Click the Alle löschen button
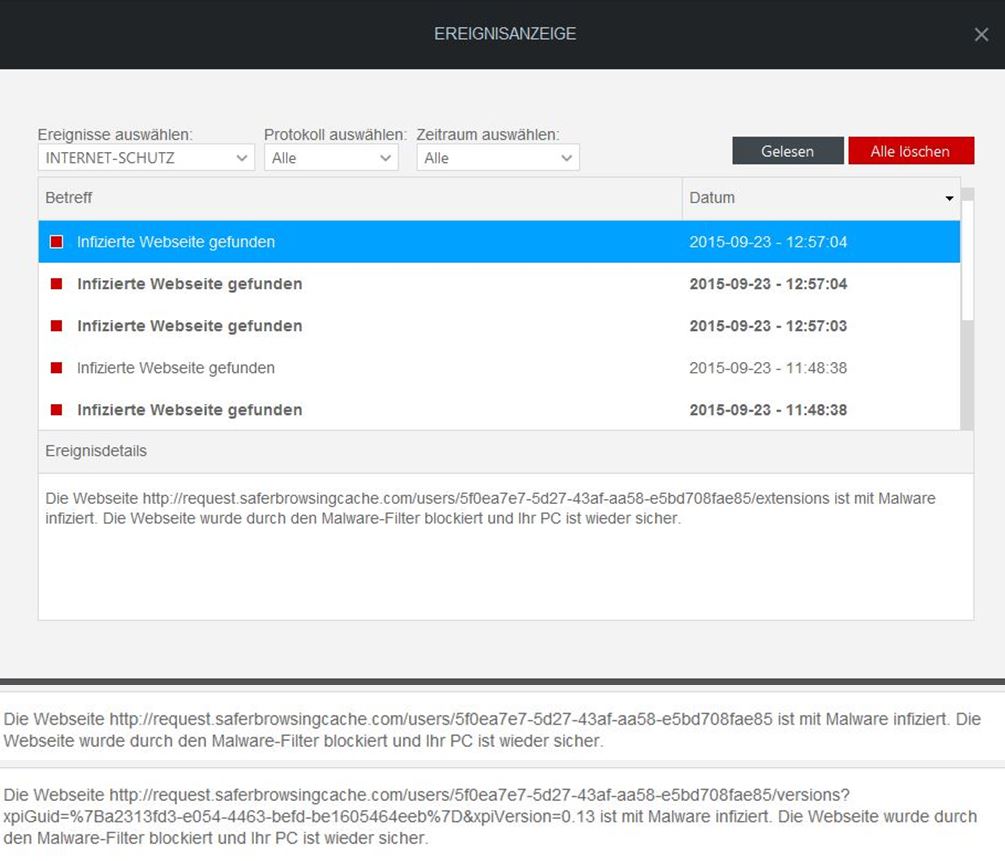The image size is (1005, 861). (911, 151)
